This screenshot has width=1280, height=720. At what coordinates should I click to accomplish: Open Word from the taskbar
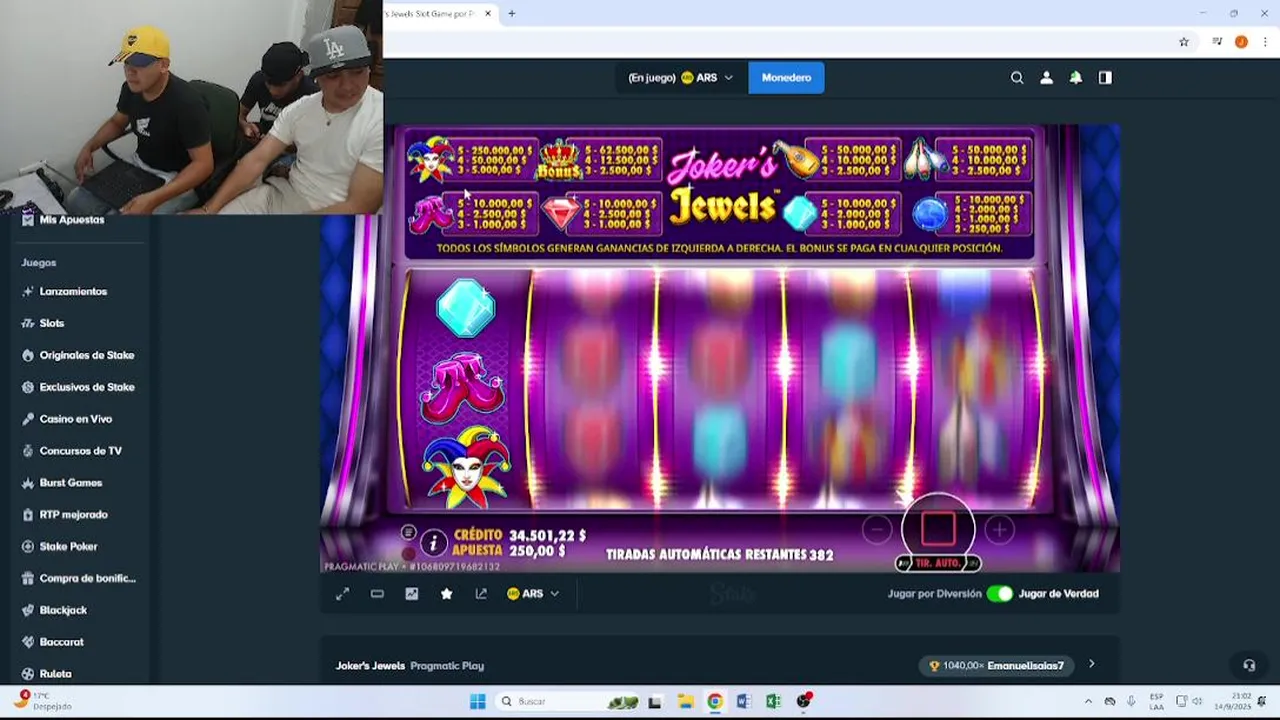743,702
